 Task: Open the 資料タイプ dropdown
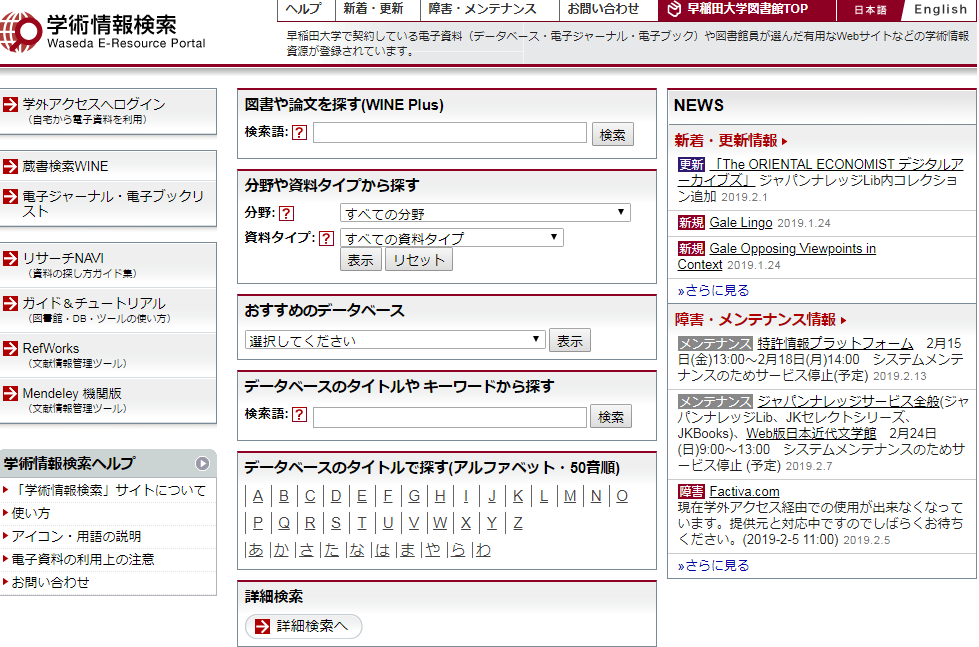[451, 238]
